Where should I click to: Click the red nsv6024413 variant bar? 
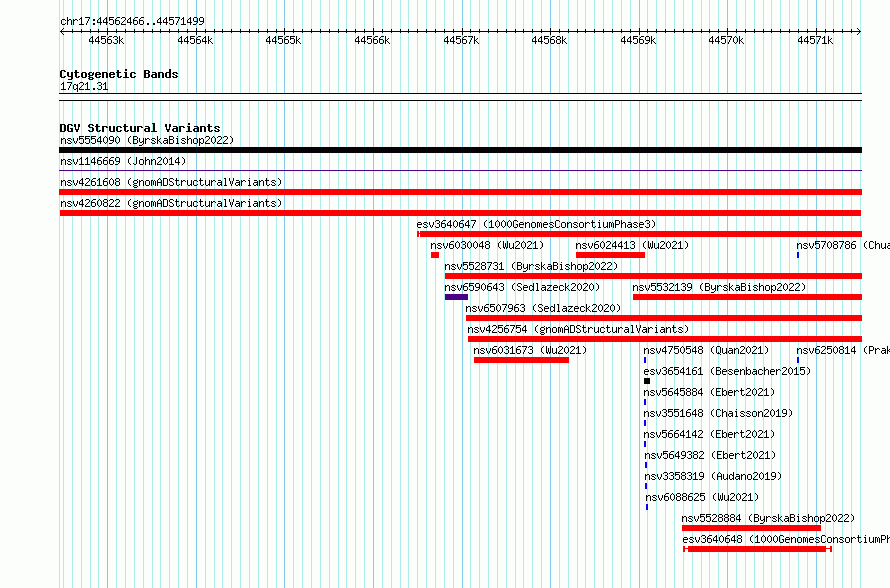pyautogui.click(x=610, y=255)
